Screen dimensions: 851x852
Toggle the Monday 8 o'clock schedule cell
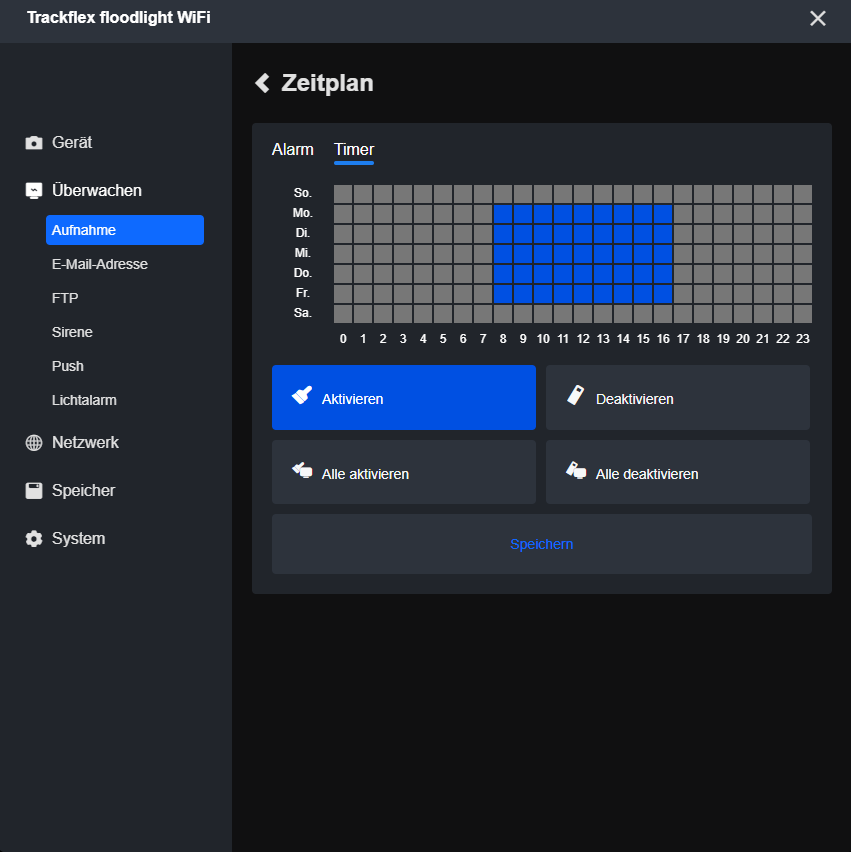pyautogui.click(x=503, y=214)
